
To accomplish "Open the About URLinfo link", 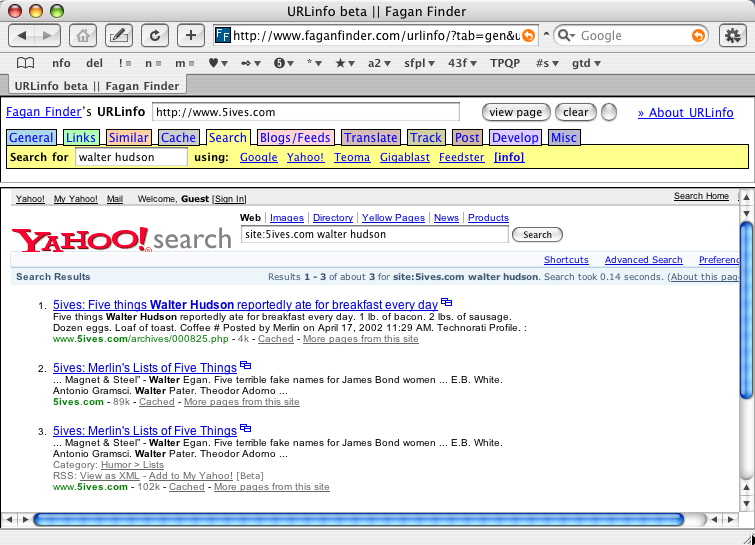I will click(x=686, y=113).
